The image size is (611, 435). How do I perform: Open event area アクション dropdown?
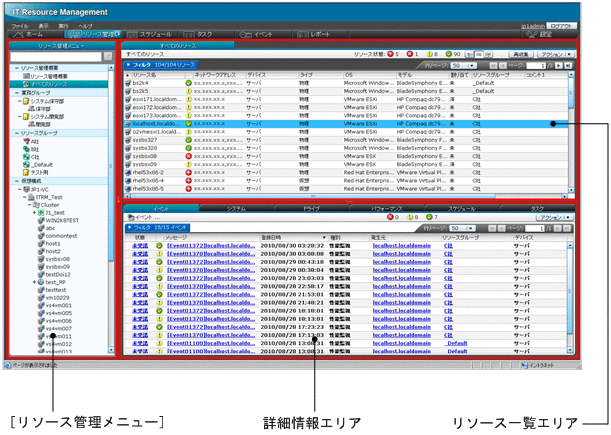555,217
